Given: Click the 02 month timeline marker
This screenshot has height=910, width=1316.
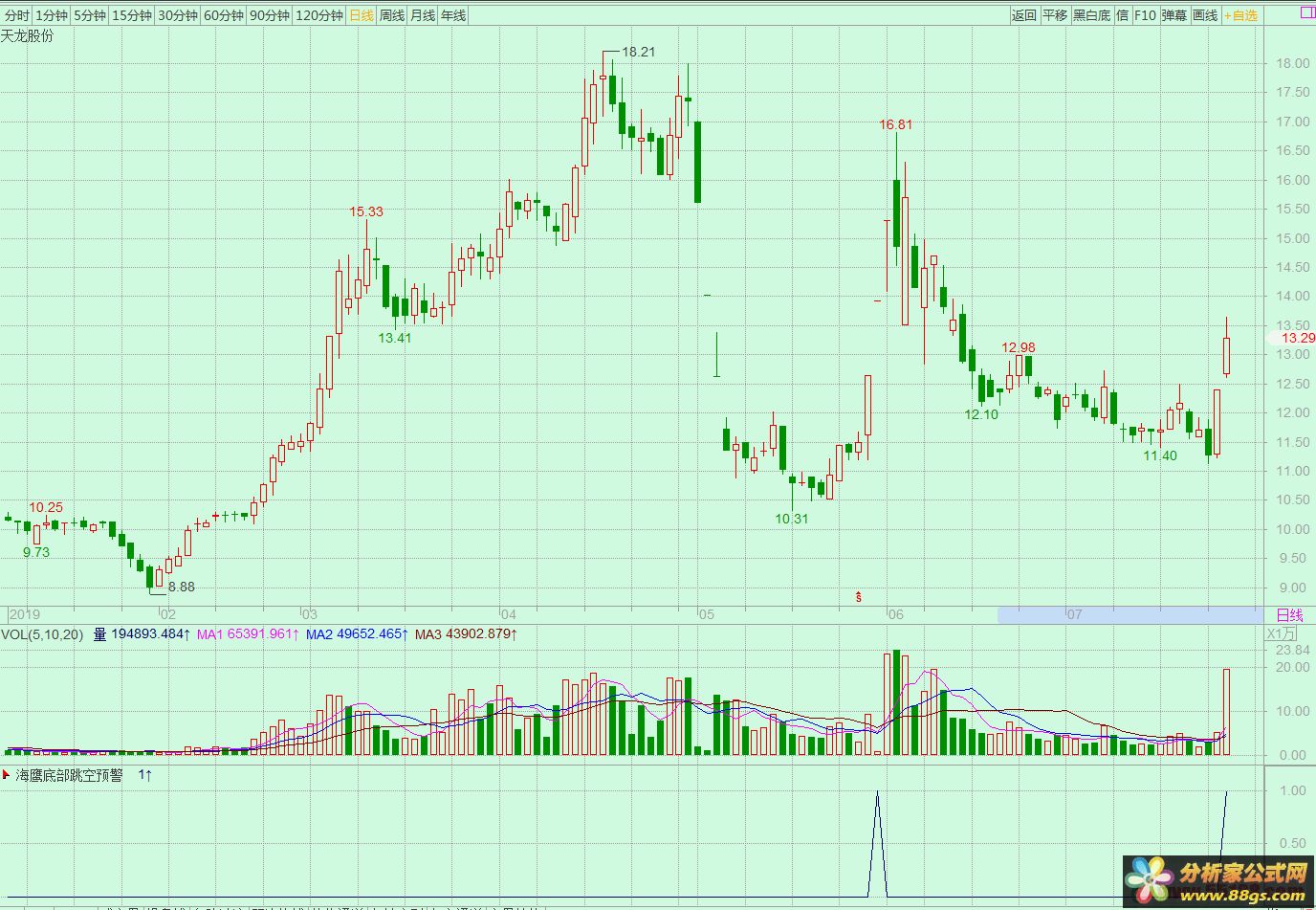Looking at the screenshot, I should pyautogui.click(x=168, y=614).
